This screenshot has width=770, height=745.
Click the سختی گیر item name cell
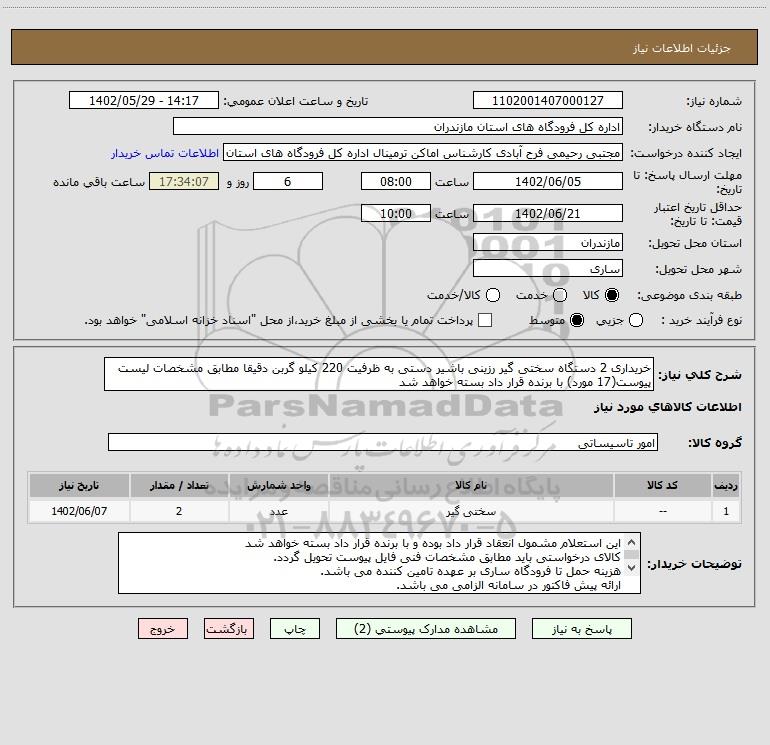coord(471,511)
